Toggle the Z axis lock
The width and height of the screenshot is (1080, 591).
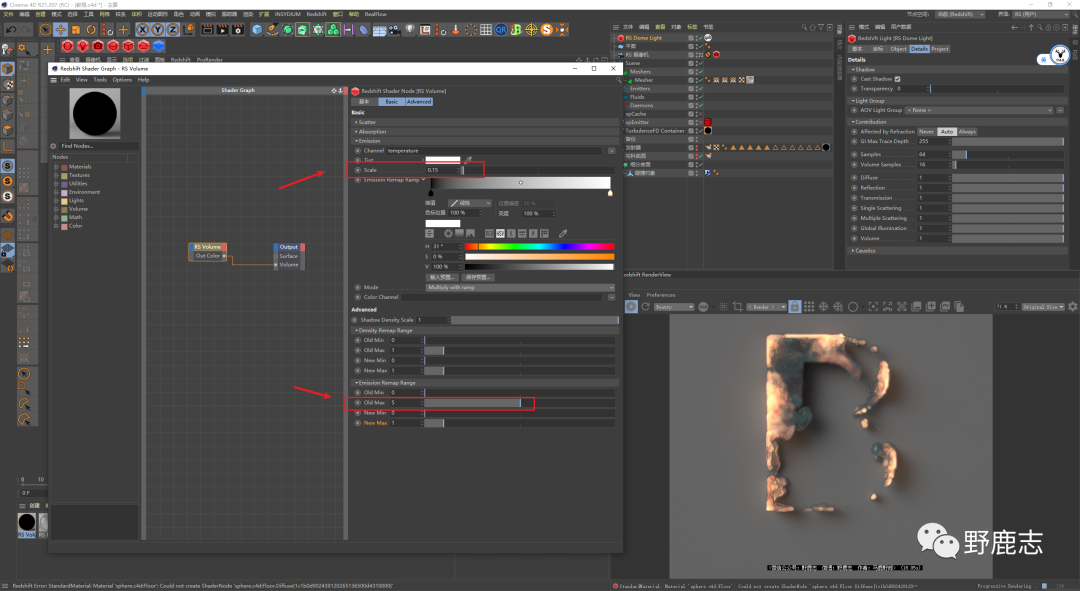click(x=172, y=30)
